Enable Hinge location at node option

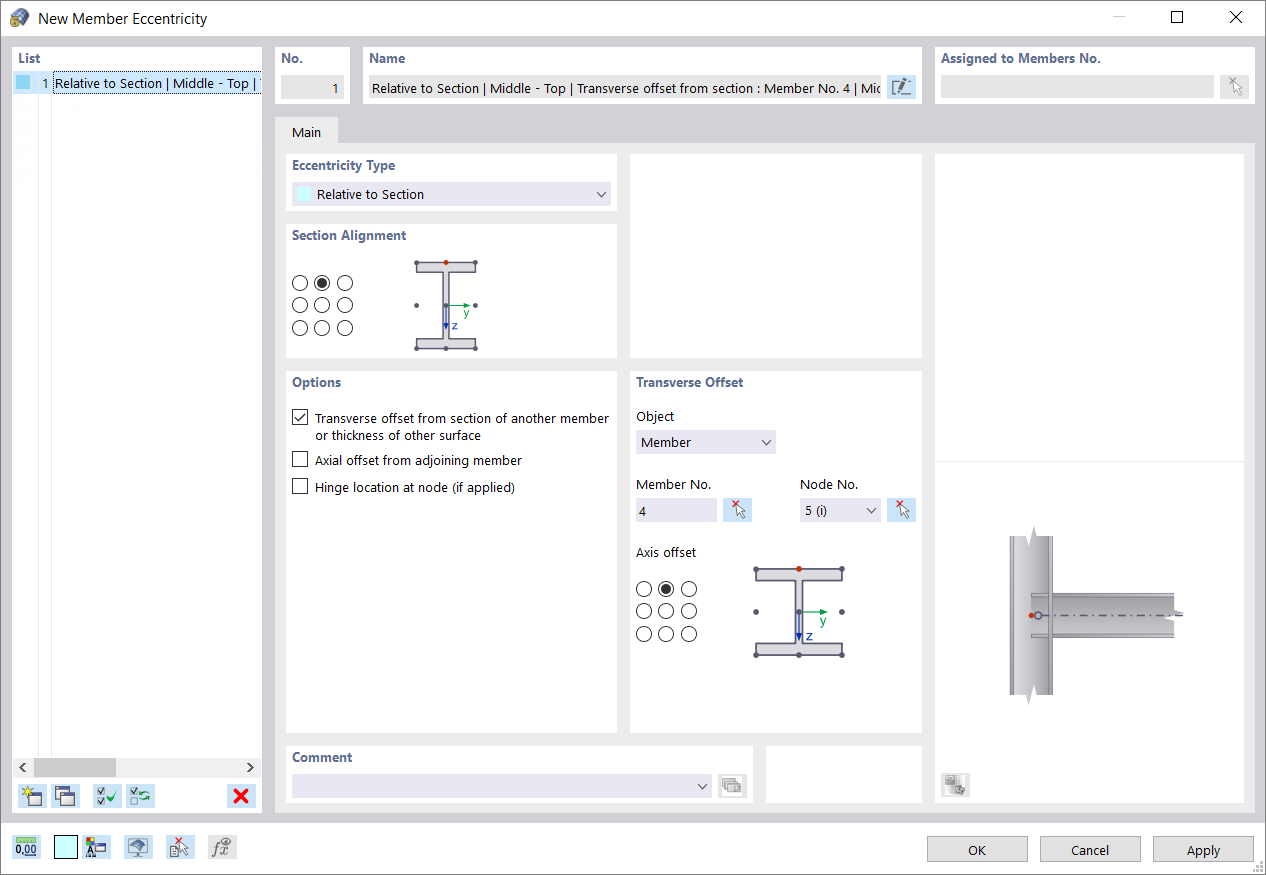click(300, 486)
